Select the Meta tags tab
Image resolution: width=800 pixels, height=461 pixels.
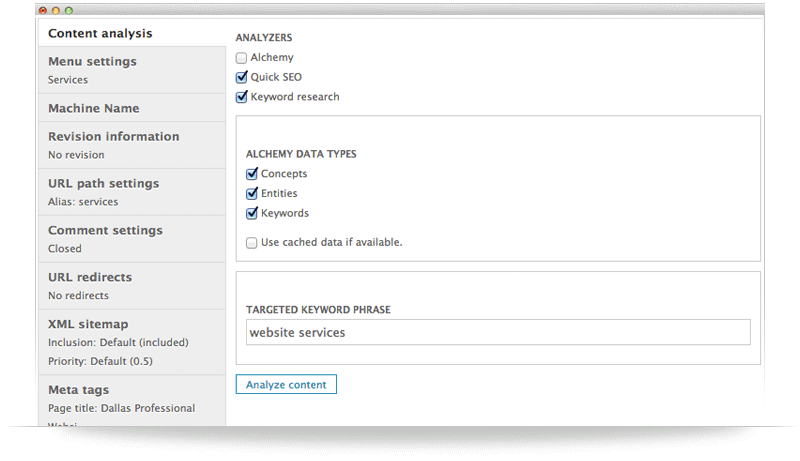click(132, 400)
